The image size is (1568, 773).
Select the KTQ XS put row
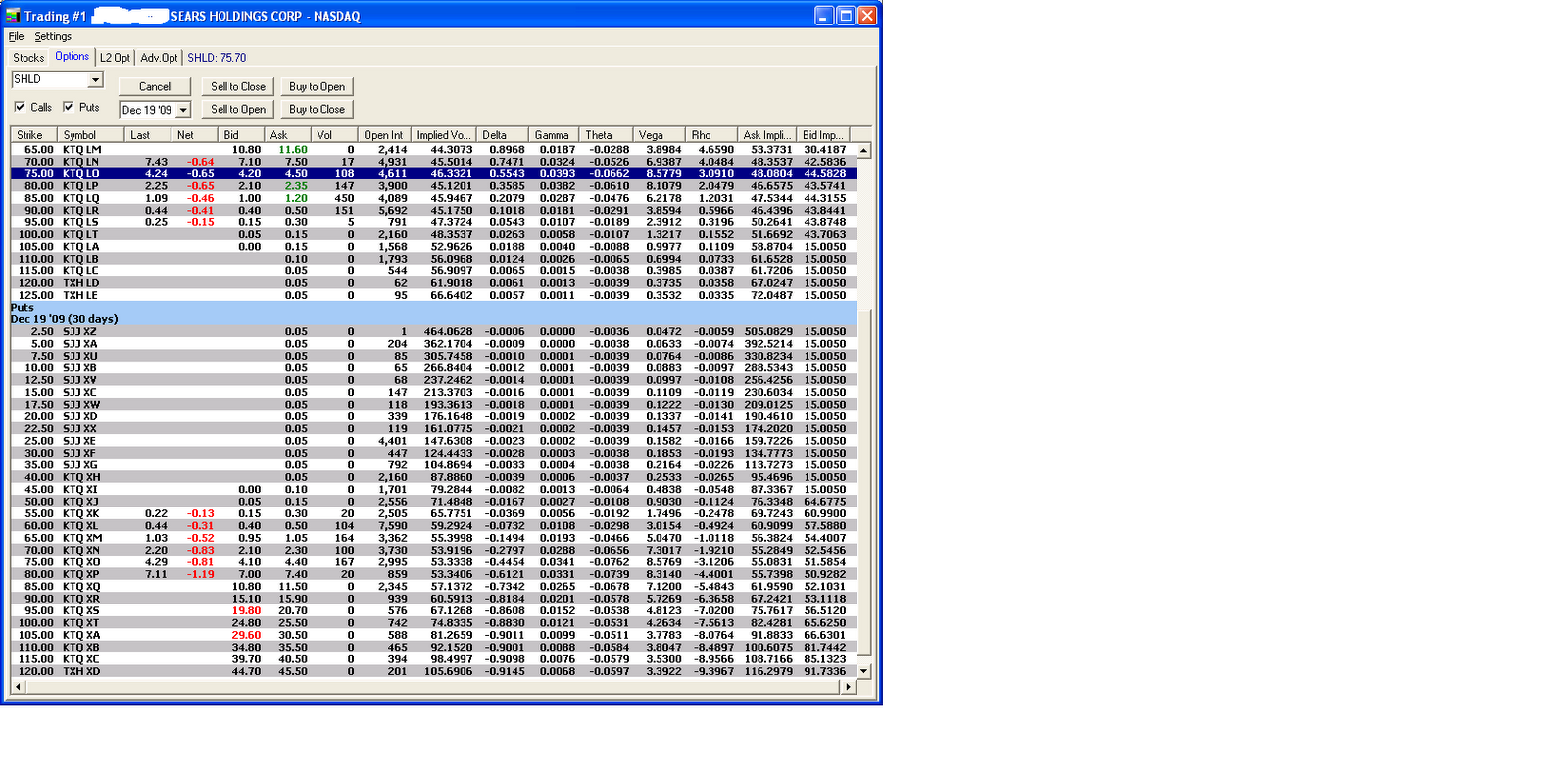click(433, 610)
